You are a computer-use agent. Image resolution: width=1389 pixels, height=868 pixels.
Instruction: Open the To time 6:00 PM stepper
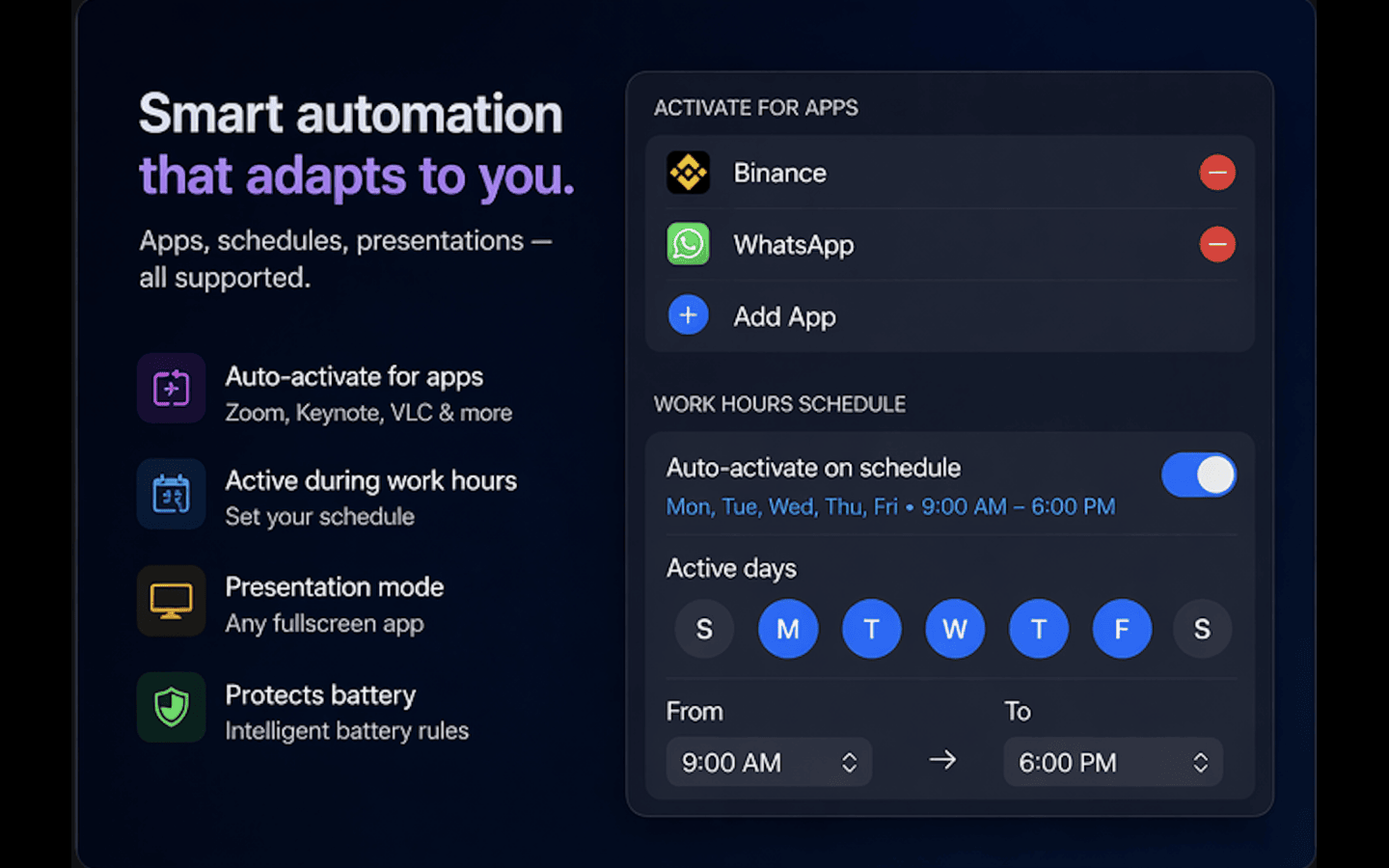click(1113, 762)
